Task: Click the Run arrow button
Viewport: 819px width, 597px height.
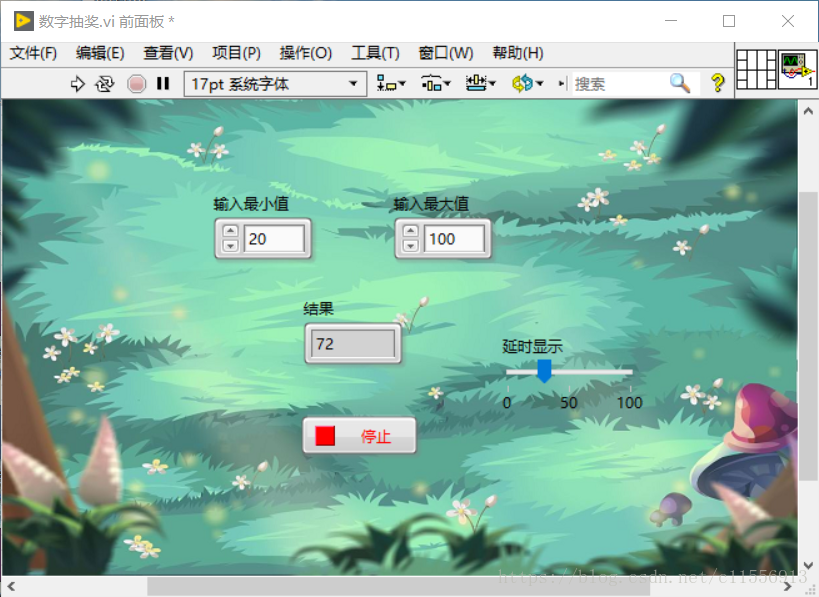Action: 77,84
